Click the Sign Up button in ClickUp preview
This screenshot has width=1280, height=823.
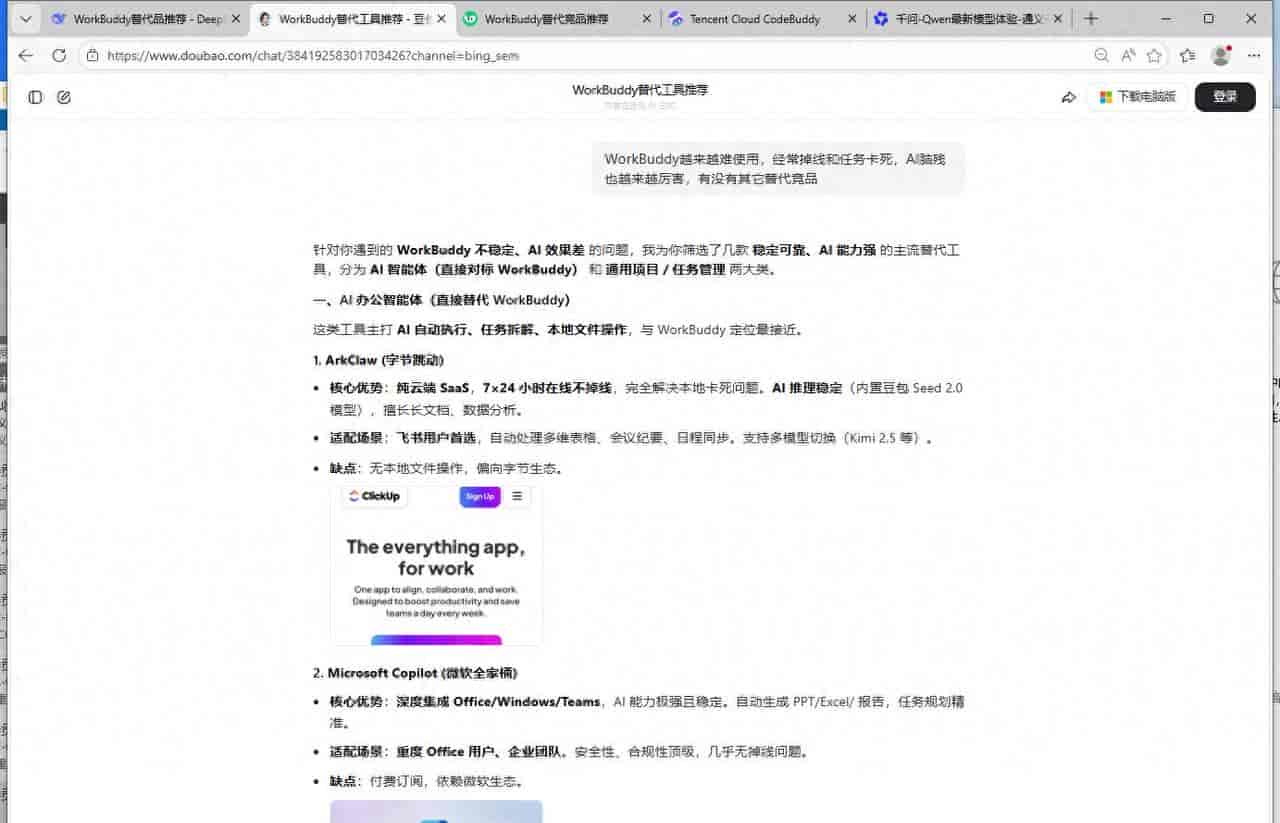tap(480, 497)
